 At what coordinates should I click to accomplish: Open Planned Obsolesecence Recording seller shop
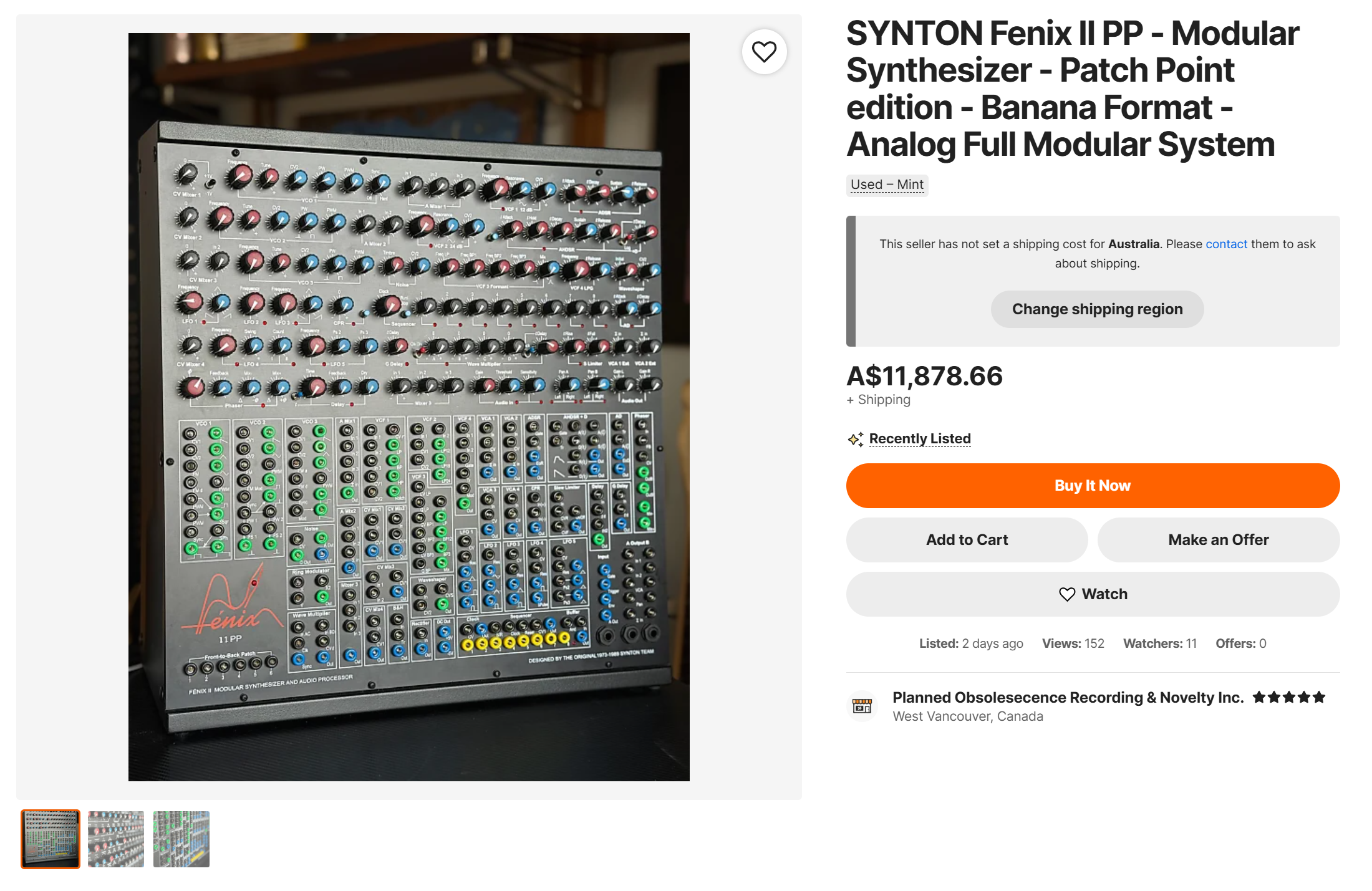[1068, 697]
